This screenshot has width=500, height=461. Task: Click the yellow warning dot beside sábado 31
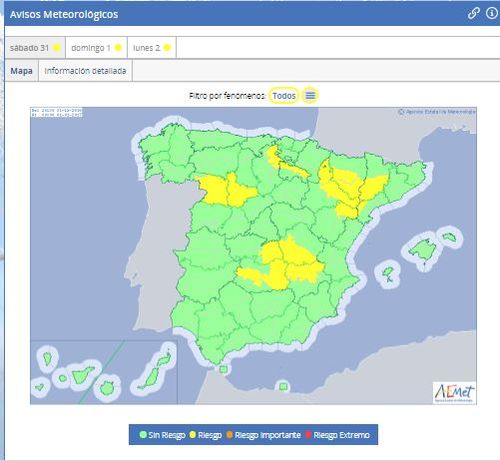tap(57, 48)
